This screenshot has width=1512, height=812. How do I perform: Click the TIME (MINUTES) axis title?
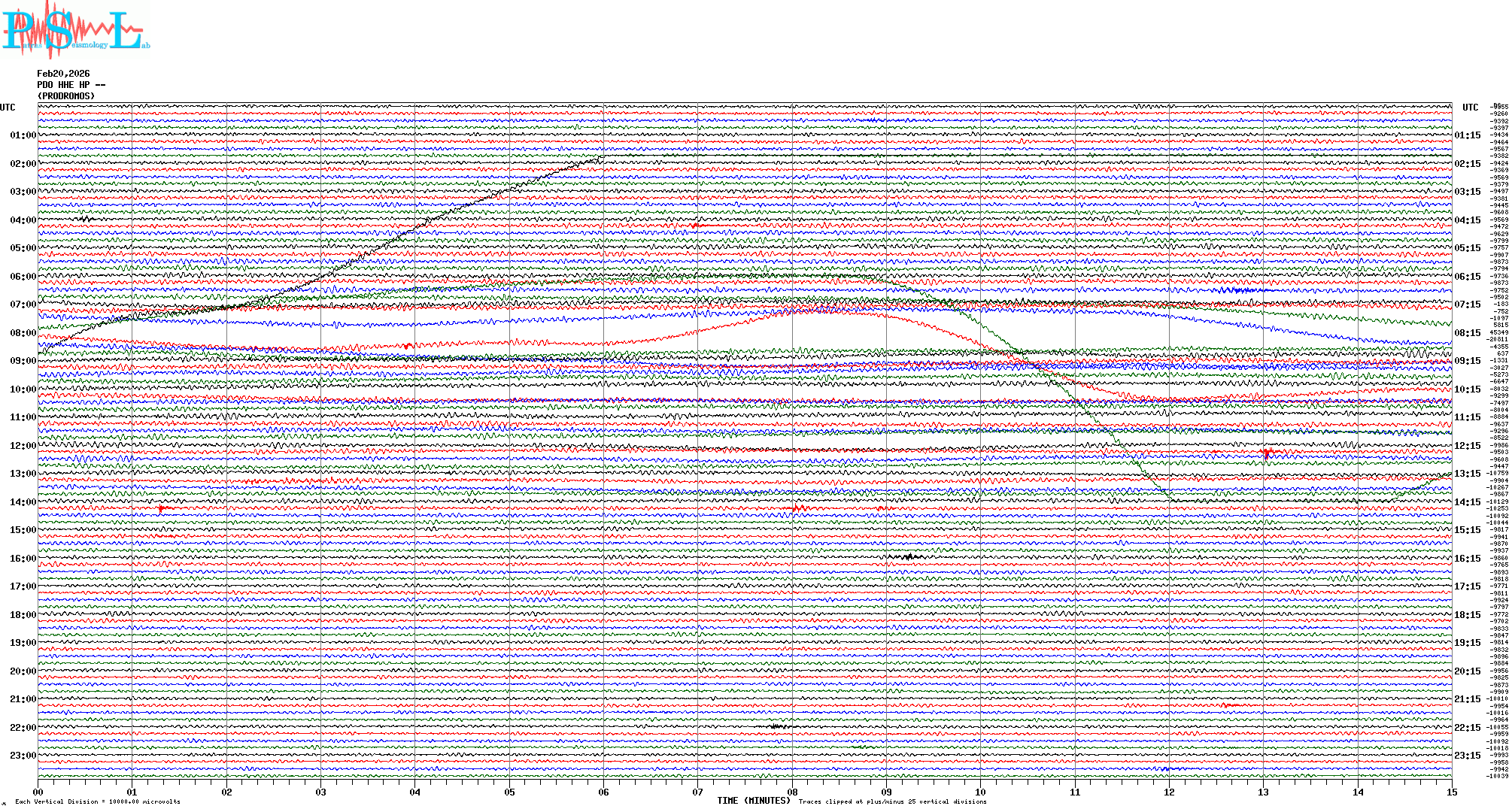(753, 801)
